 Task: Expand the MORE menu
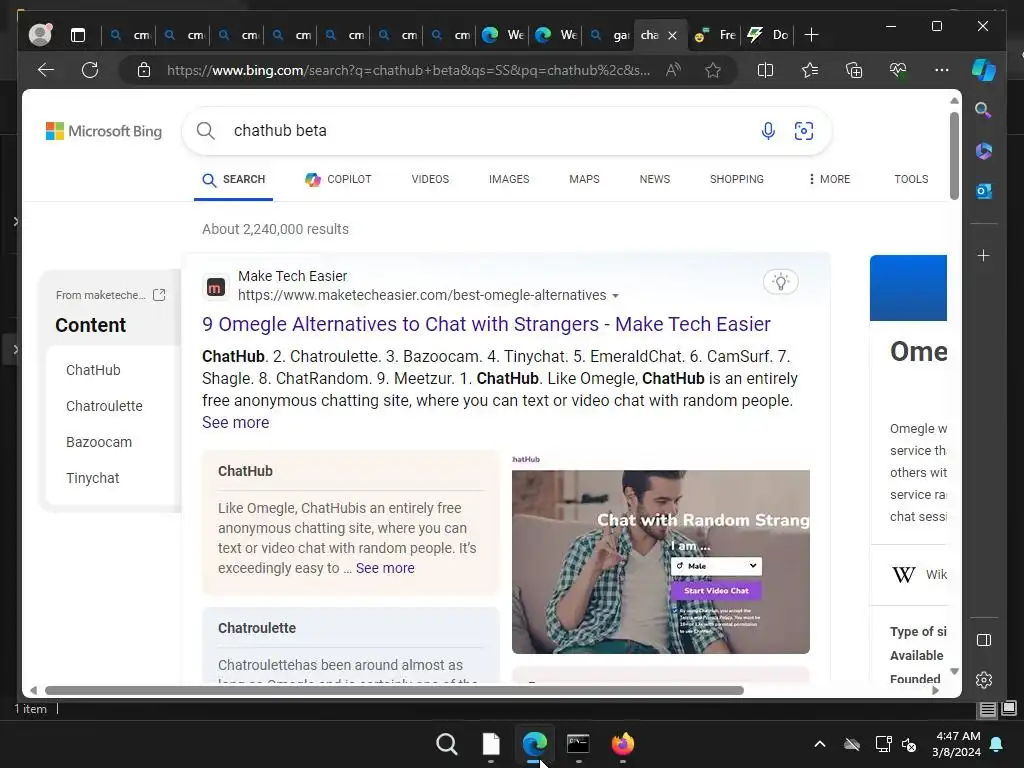[829, 179]
